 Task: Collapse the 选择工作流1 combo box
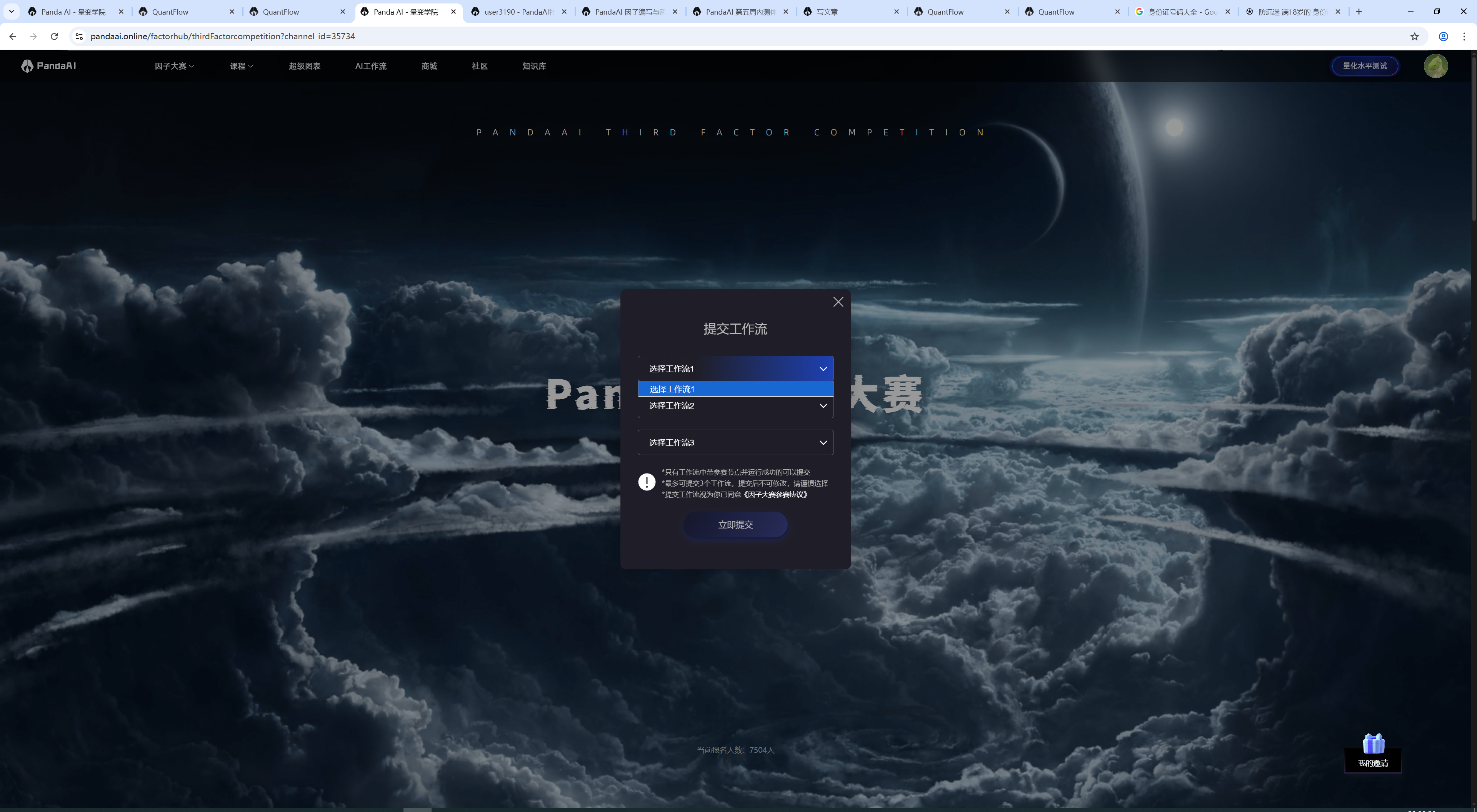[x=736, y=369]
